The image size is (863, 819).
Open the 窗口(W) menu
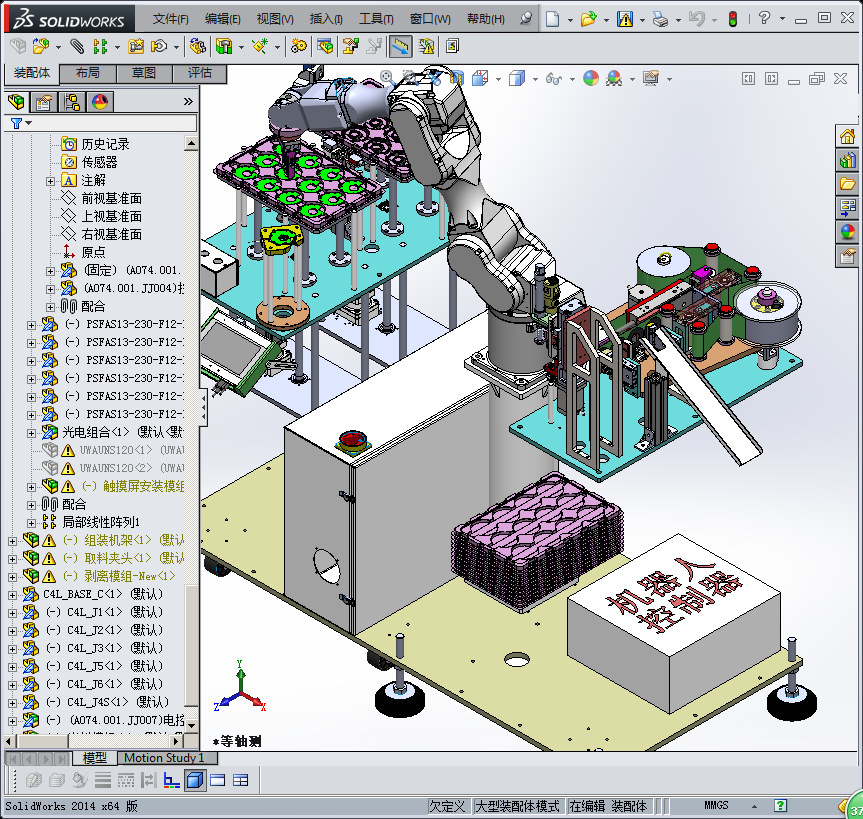[x=430, y=19]
